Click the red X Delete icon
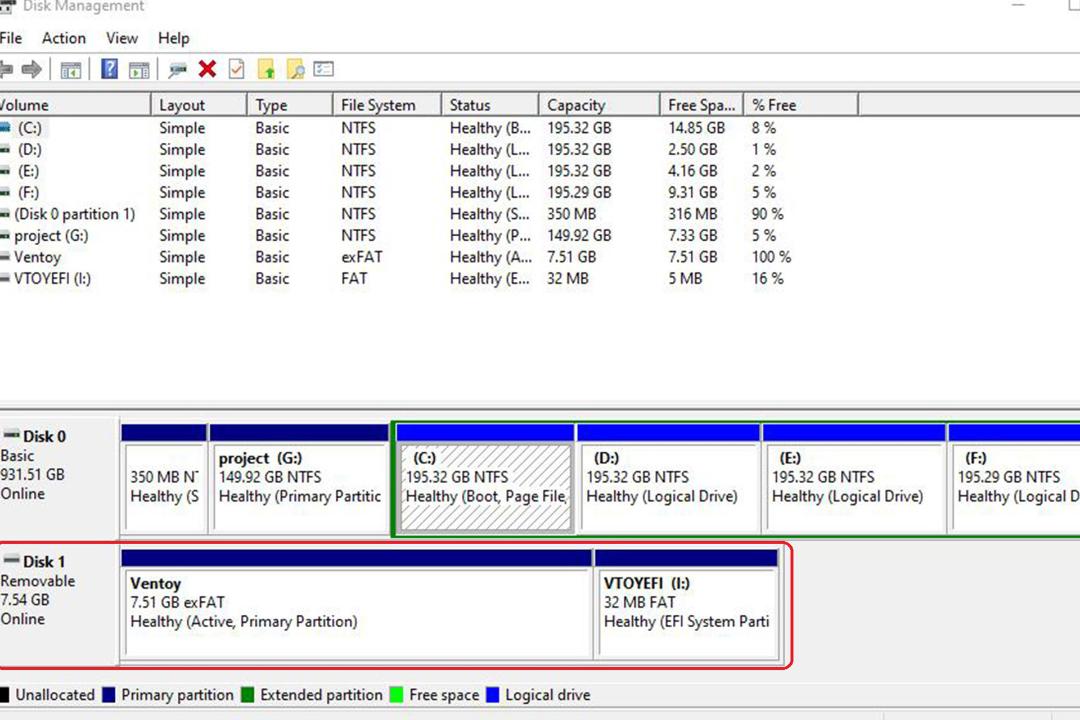 tap(207, 69)
